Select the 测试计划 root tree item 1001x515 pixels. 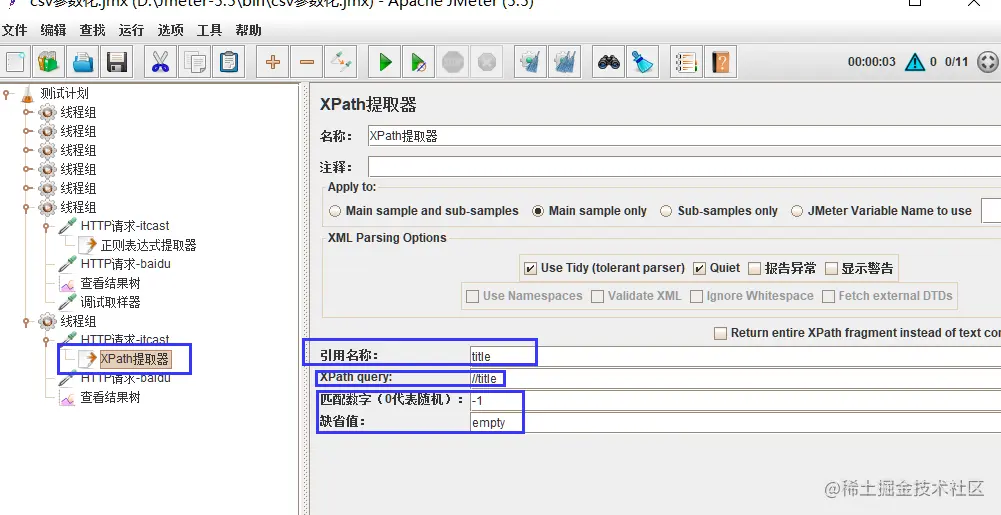click(64, 94)
